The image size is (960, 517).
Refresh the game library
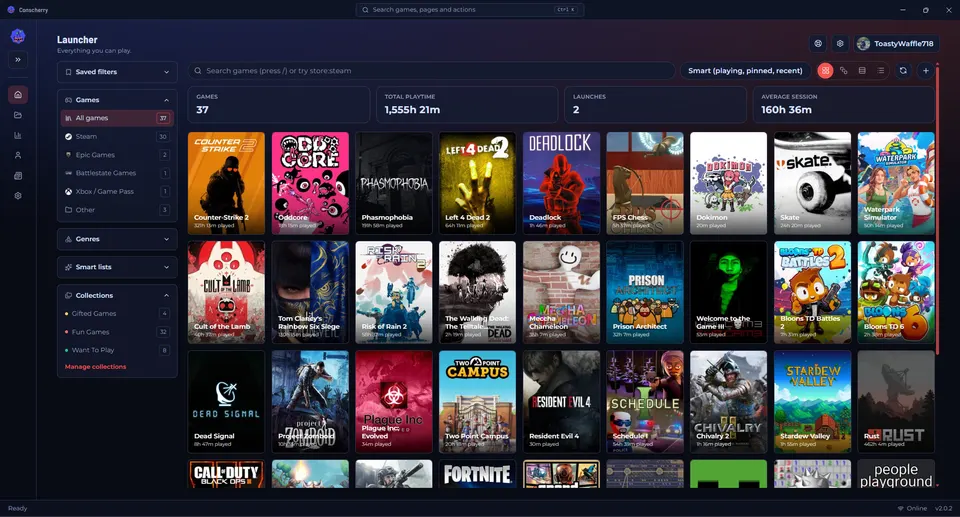(x=903, y=70)
